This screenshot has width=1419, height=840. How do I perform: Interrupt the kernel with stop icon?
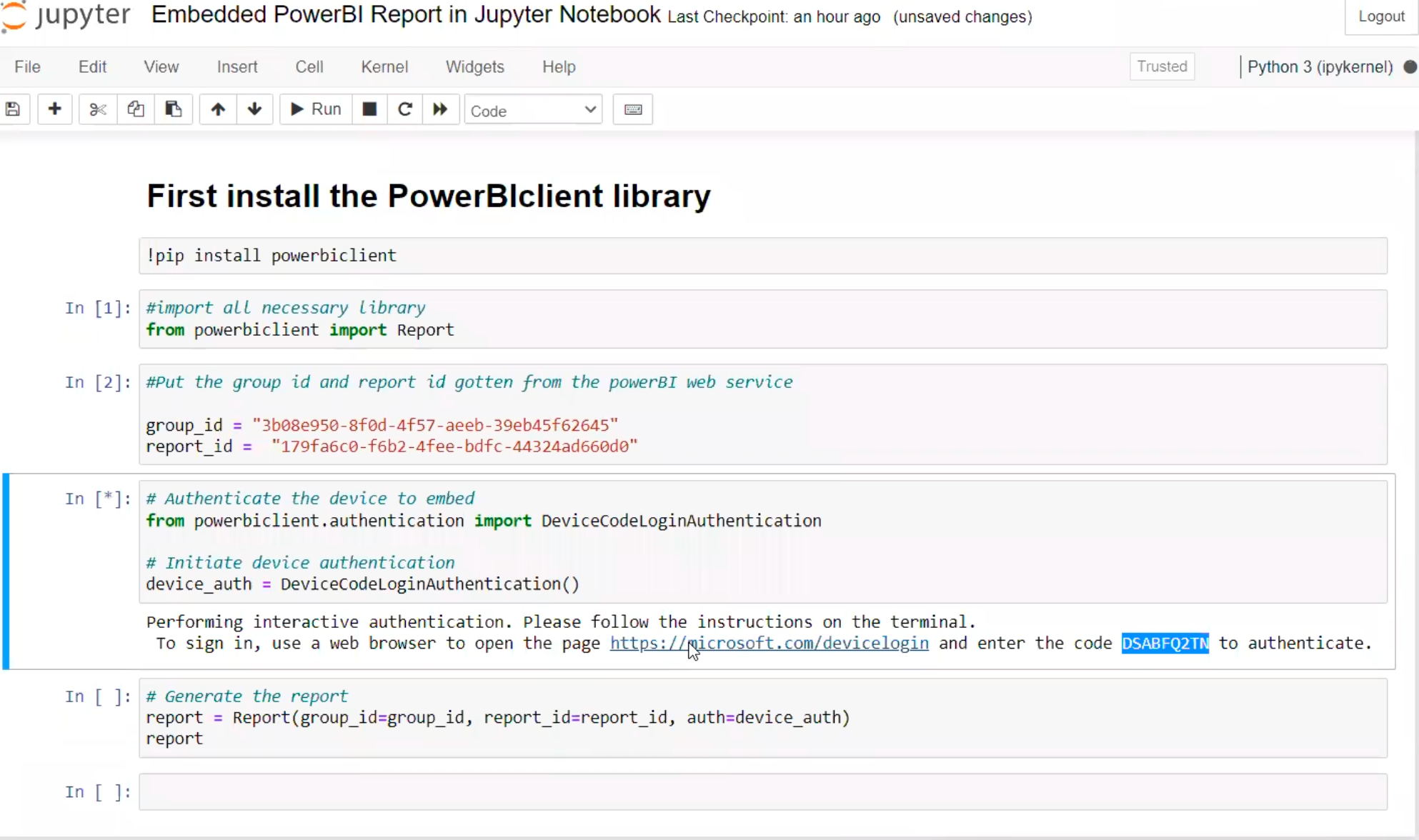[x=369, y=109]
